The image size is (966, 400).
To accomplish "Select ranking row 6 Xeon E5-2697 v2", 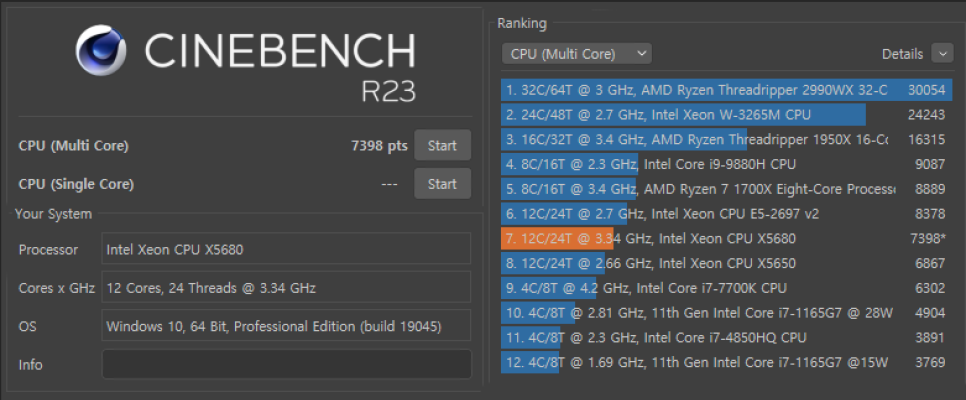I will point(727,214).
